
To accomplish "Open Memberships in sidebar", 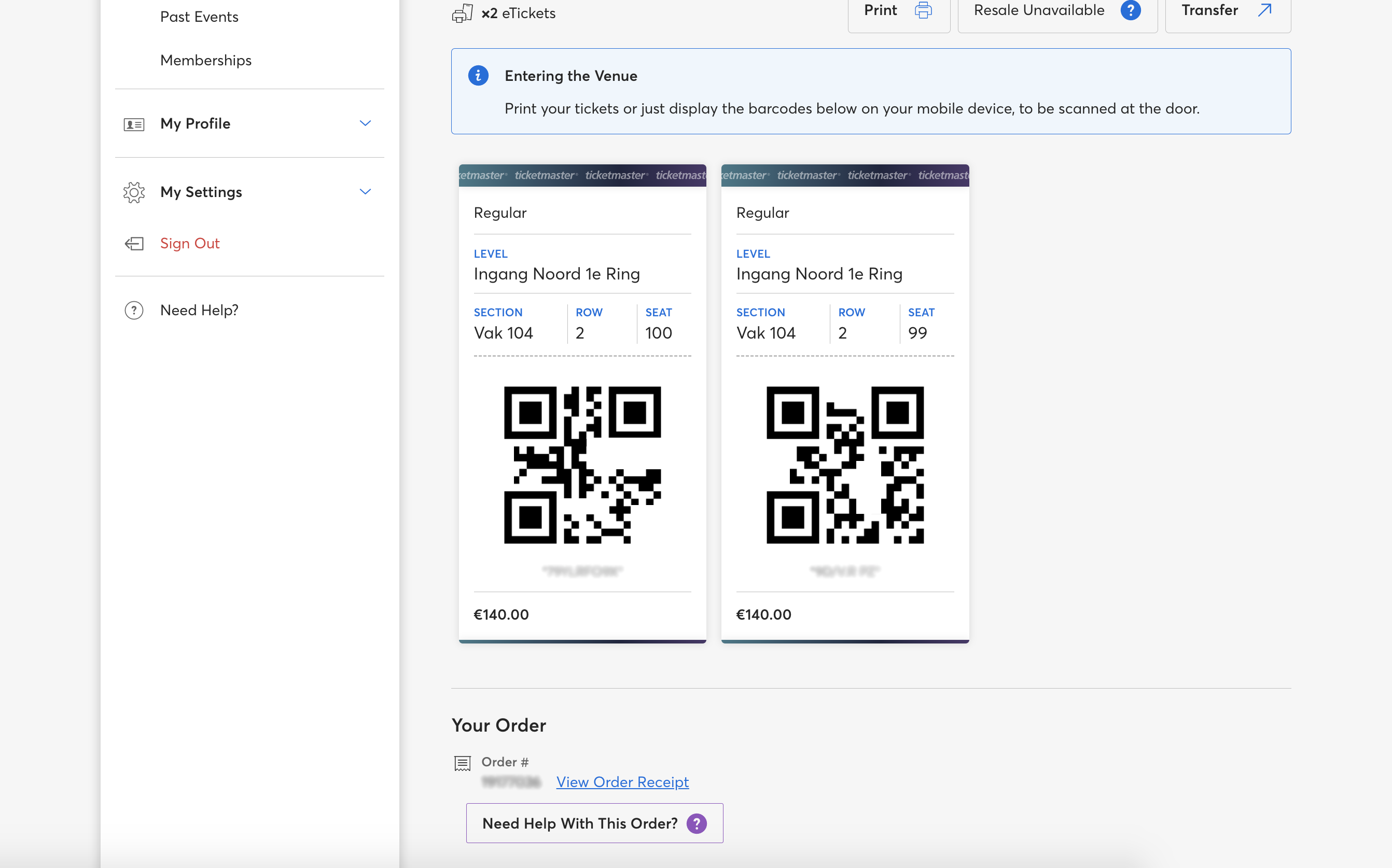I will tap(205, 60).
